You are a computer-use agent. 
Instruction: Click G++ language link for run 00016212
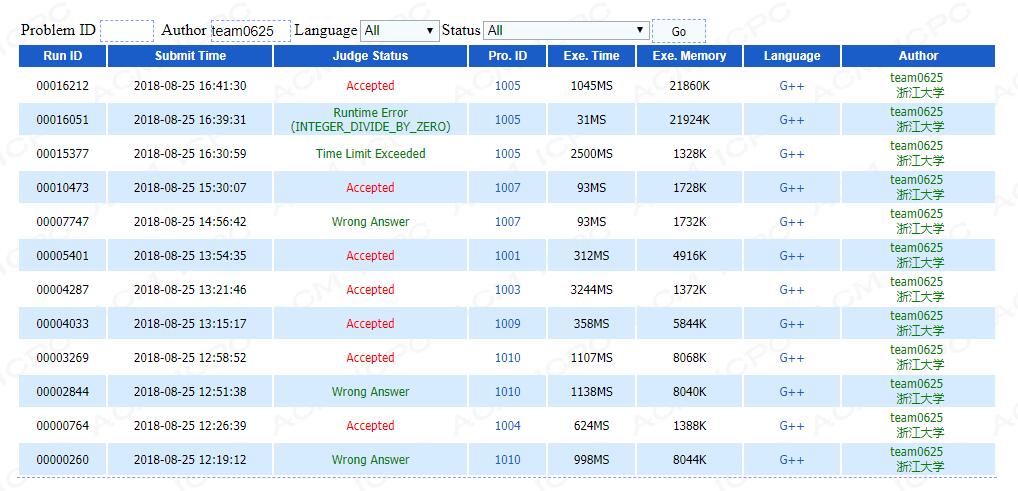(792, 86)
